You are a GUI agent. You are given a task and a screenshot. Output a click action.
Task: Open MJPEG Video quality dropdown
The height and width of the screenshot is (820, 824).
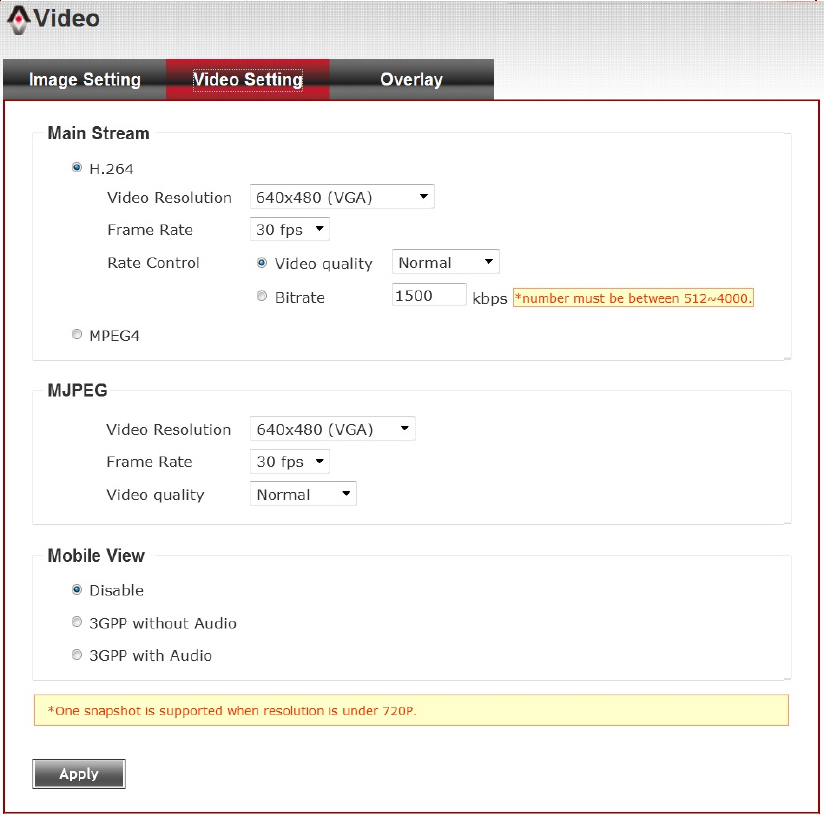point(303,494)
